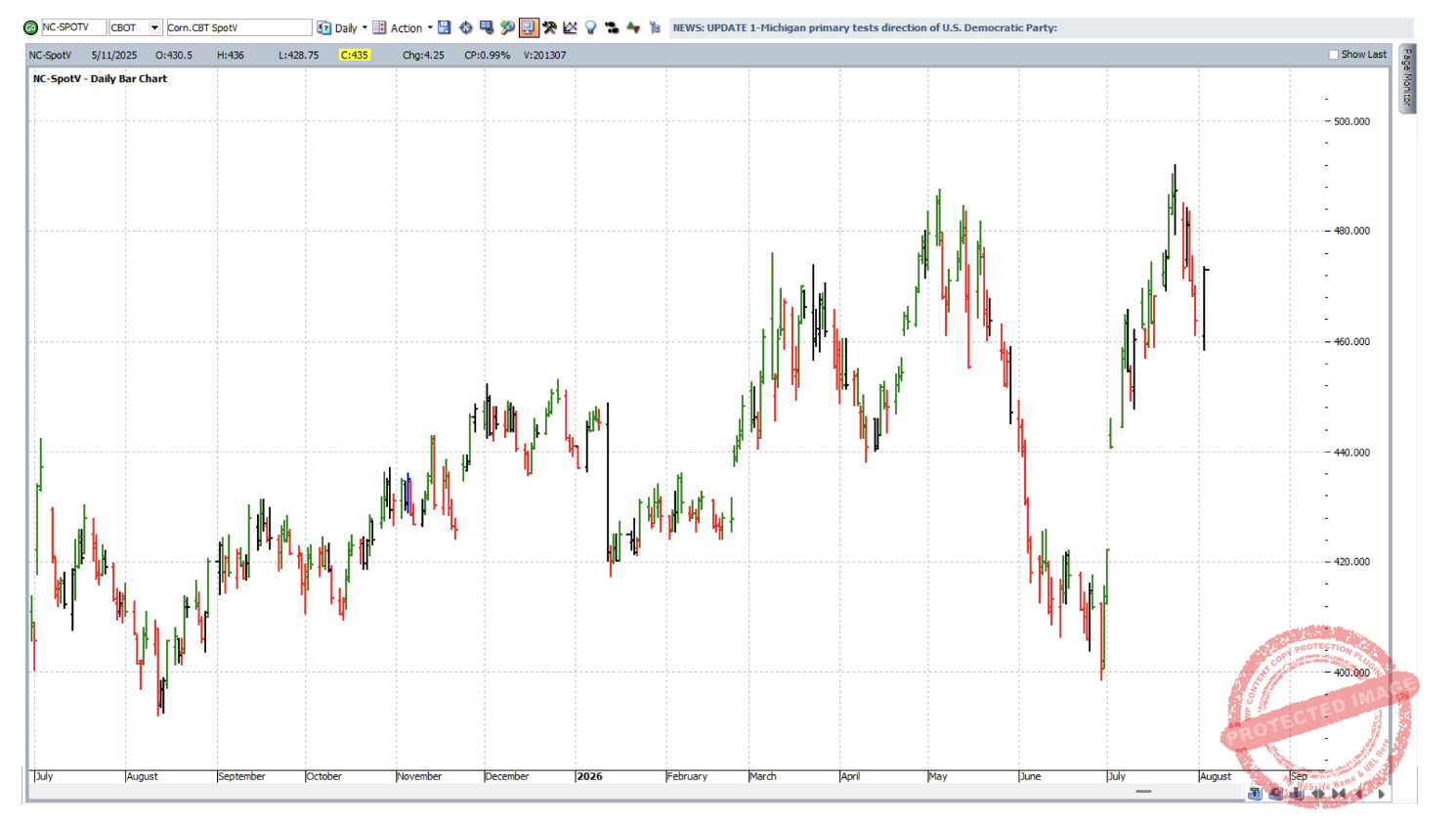Click the save floppy disk icon
Screen dimensions: 1456x827
point(445,27)
